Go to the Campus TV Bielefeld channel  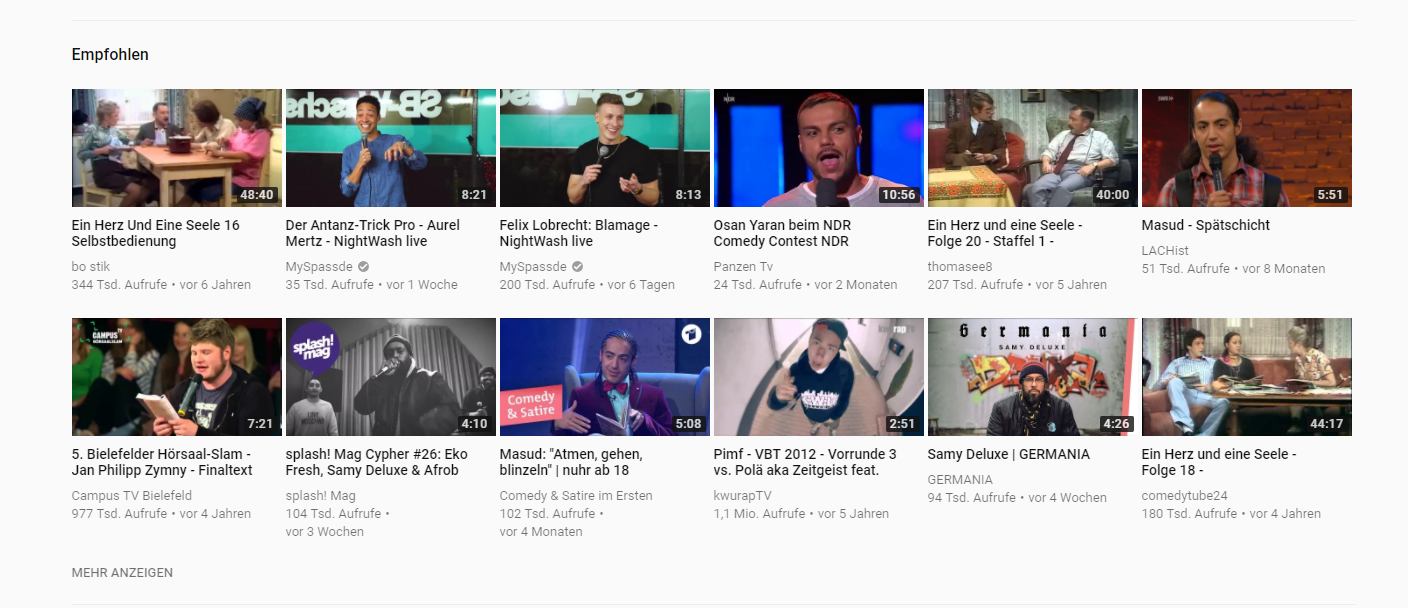coord(131,496)
